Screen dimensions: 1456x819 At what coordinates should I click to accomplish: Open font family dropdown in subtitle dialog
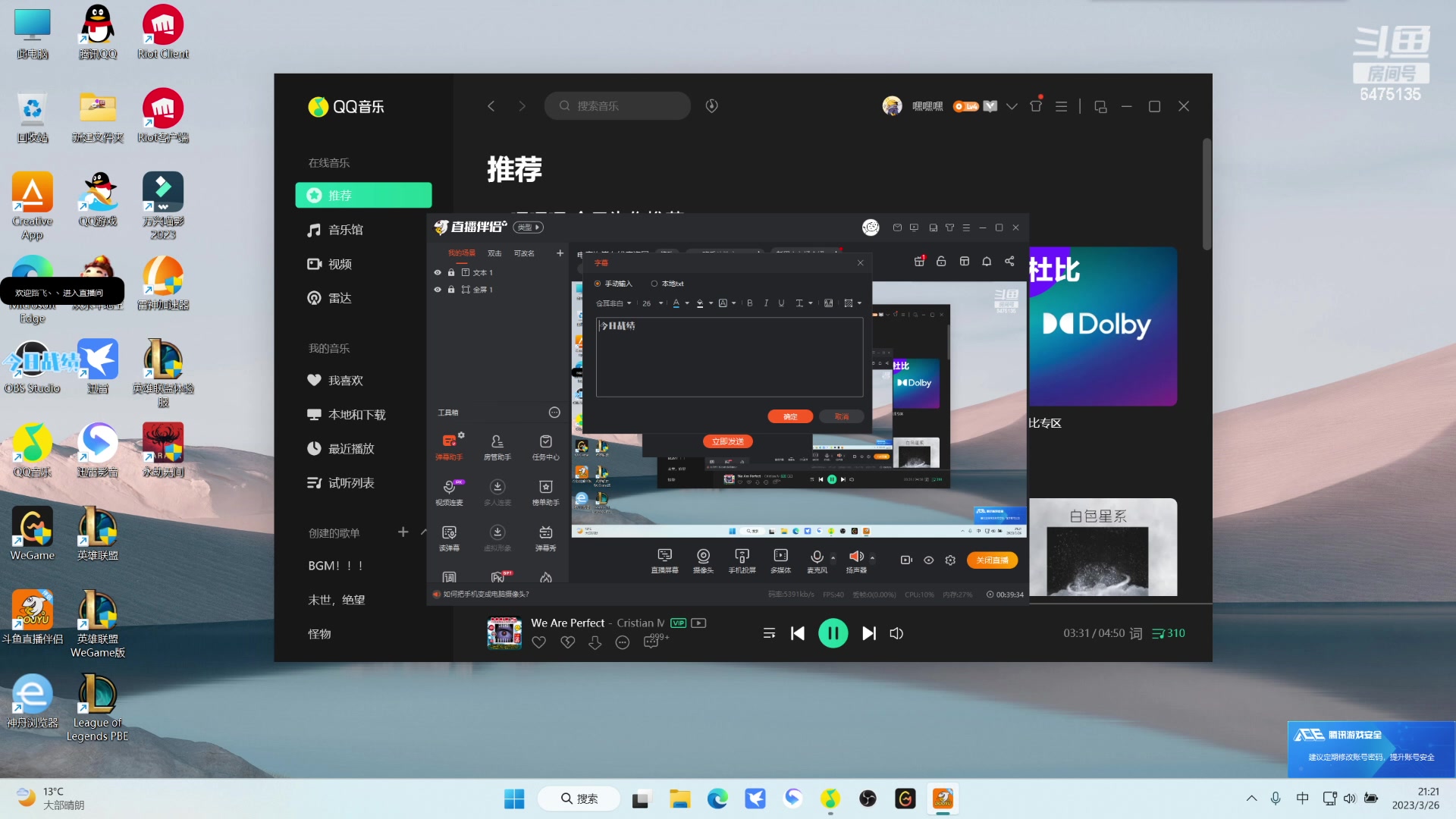tap(613, 303)
